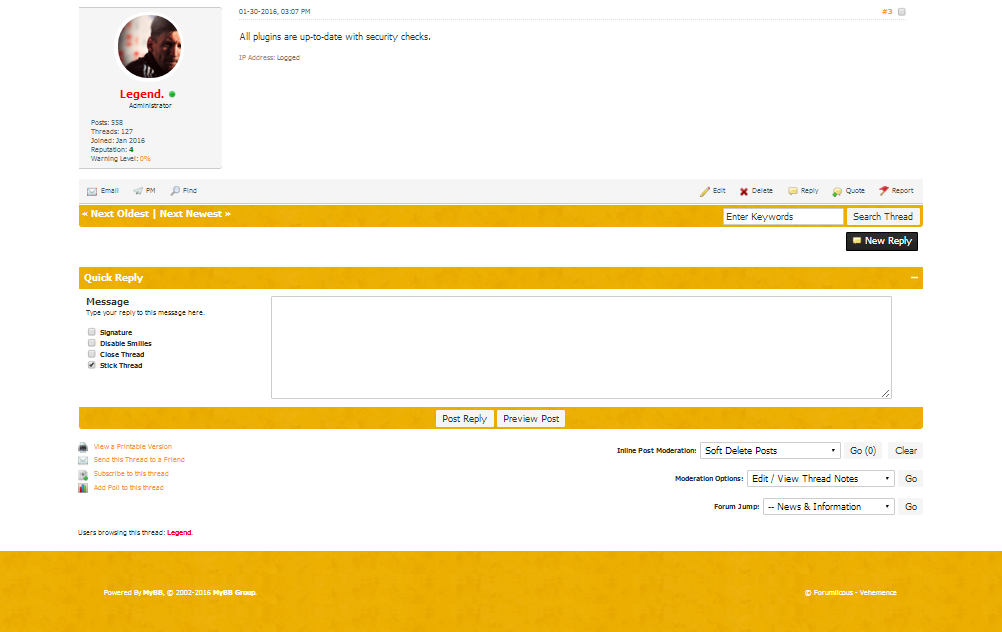Tick the Disable Smilies checkbox

pos(92,343)
